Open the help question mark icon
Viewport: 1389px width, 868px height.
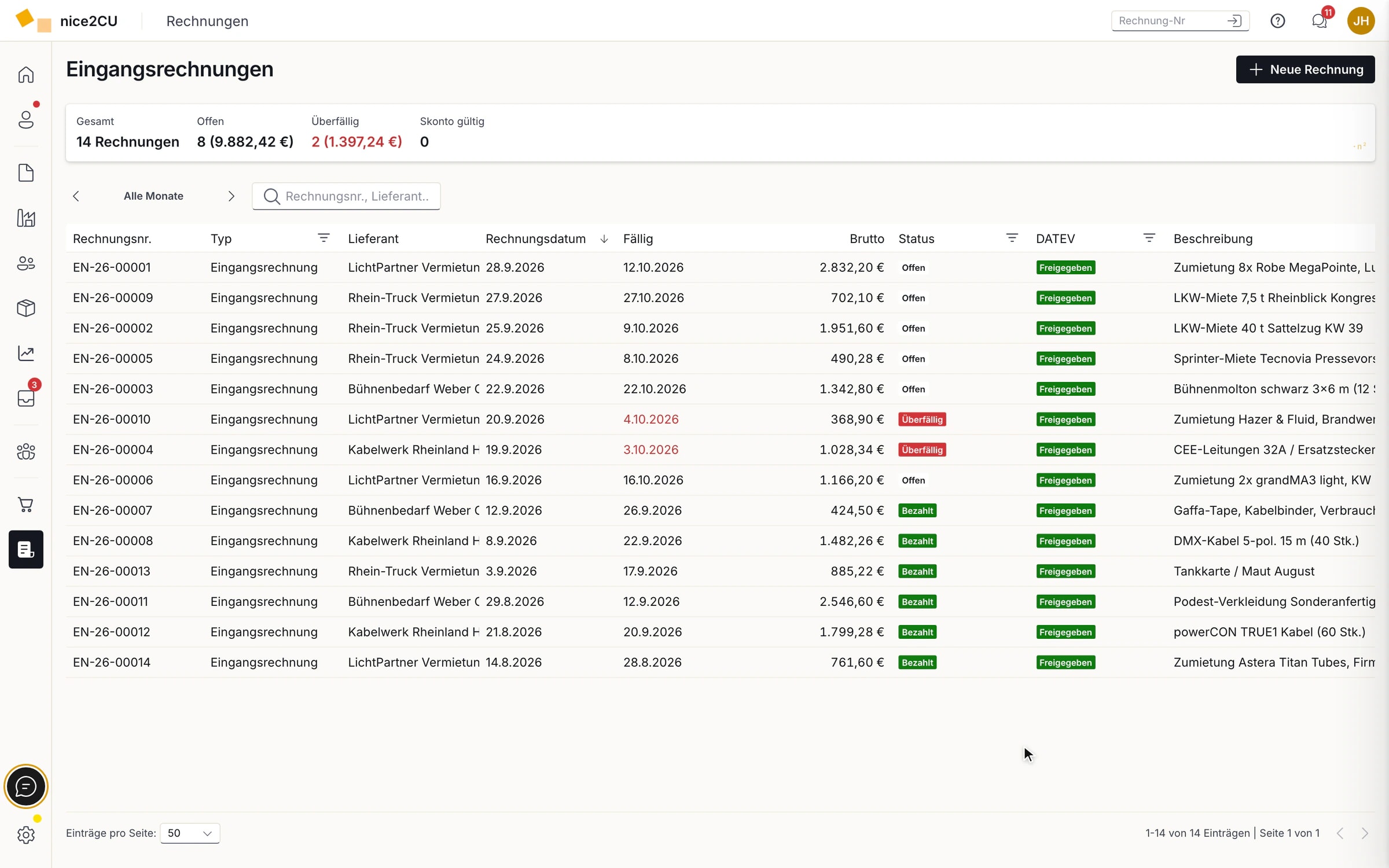(1277, 21)
